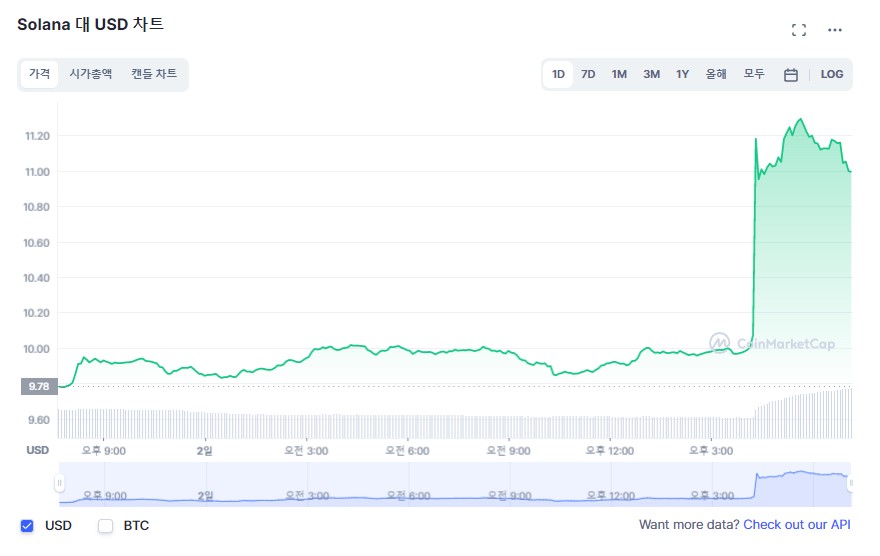Choose the 1M time range

tap(619, 75)
